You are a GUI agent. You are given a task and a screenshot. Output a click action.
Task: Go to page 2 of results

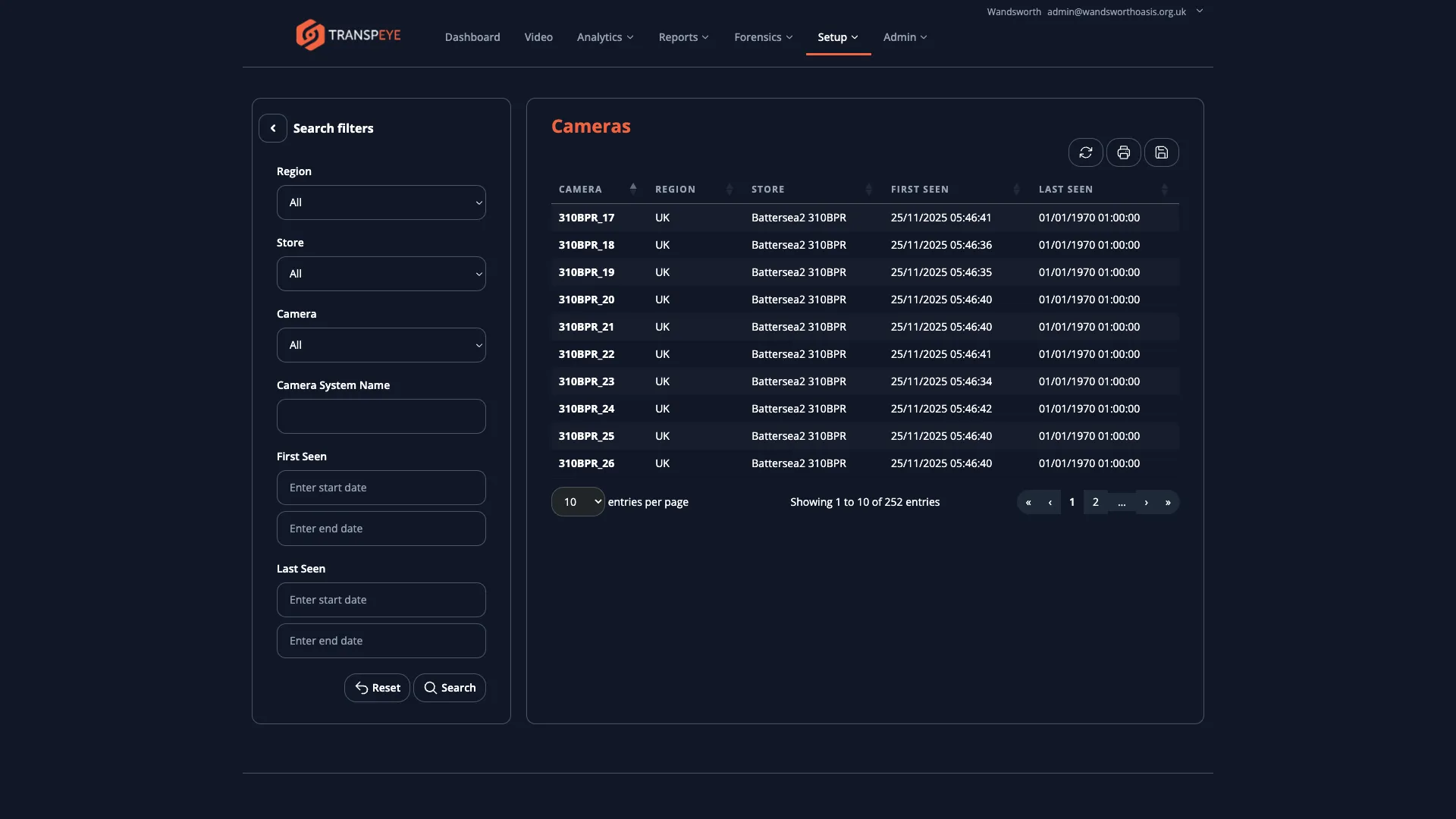point(1095,501)
